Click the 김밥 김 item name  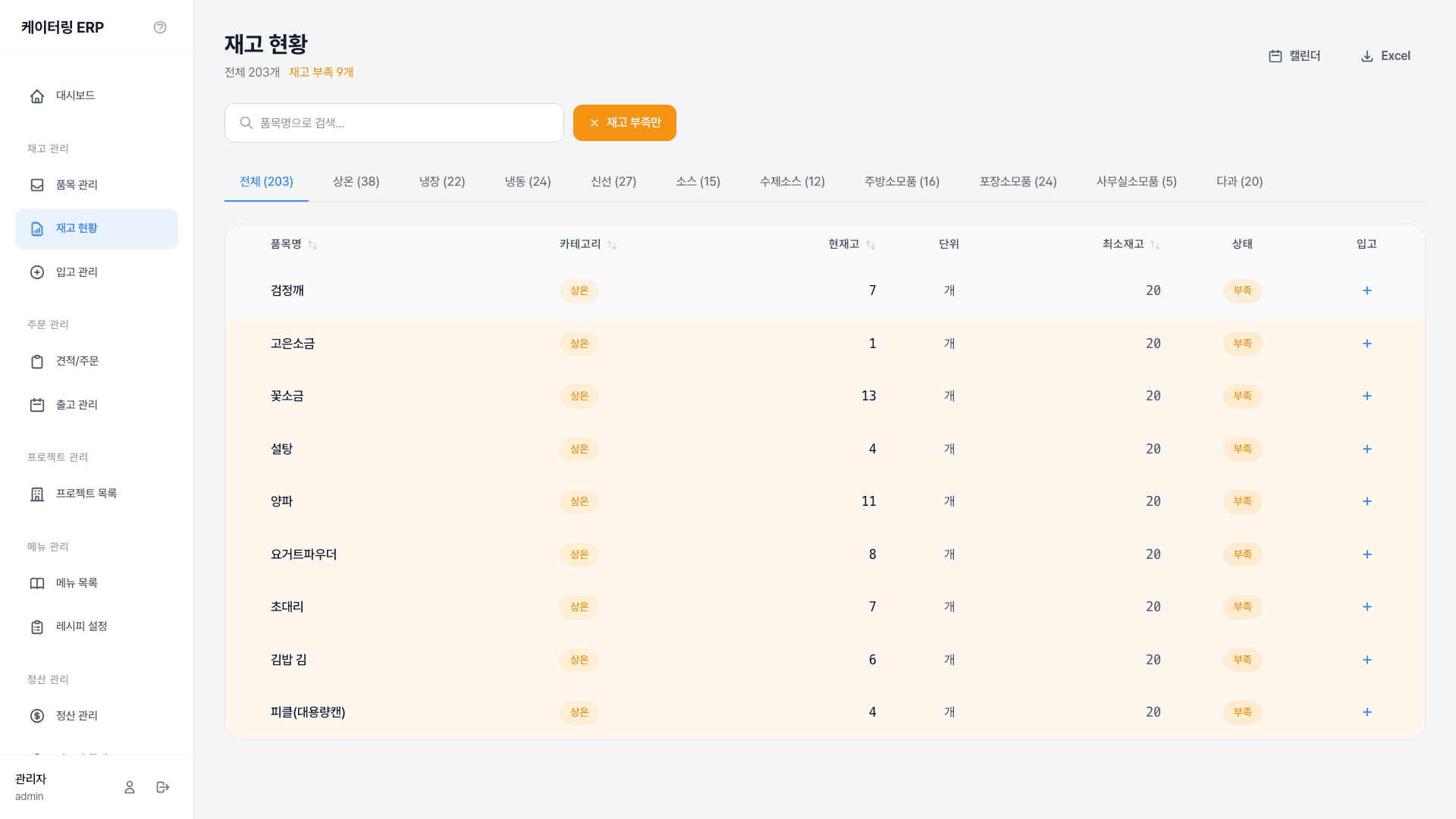pyautogui.click(x=288, y=660)
